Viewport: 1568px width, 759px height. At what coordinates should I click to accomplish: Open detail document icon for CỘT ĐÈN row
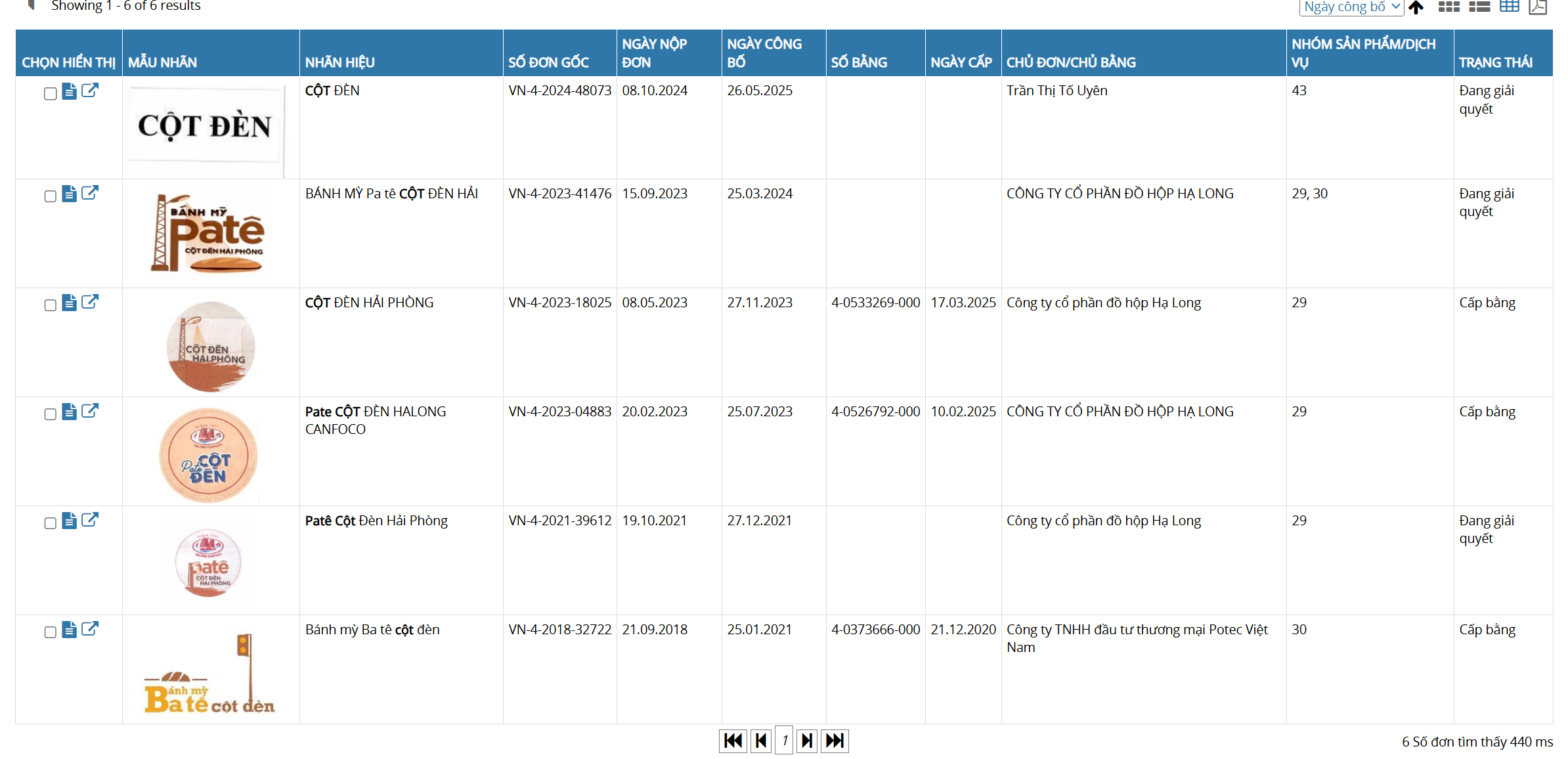70,91
